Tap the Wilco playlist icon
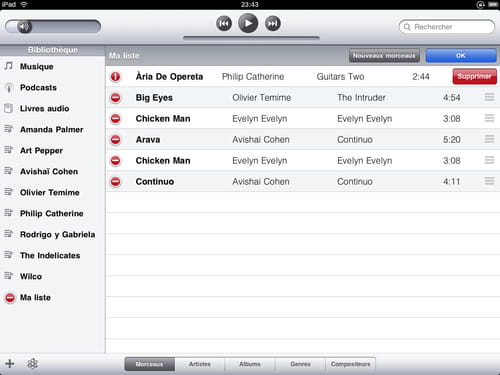This screenshot has width=500, height=375. (x=8, y=276)
